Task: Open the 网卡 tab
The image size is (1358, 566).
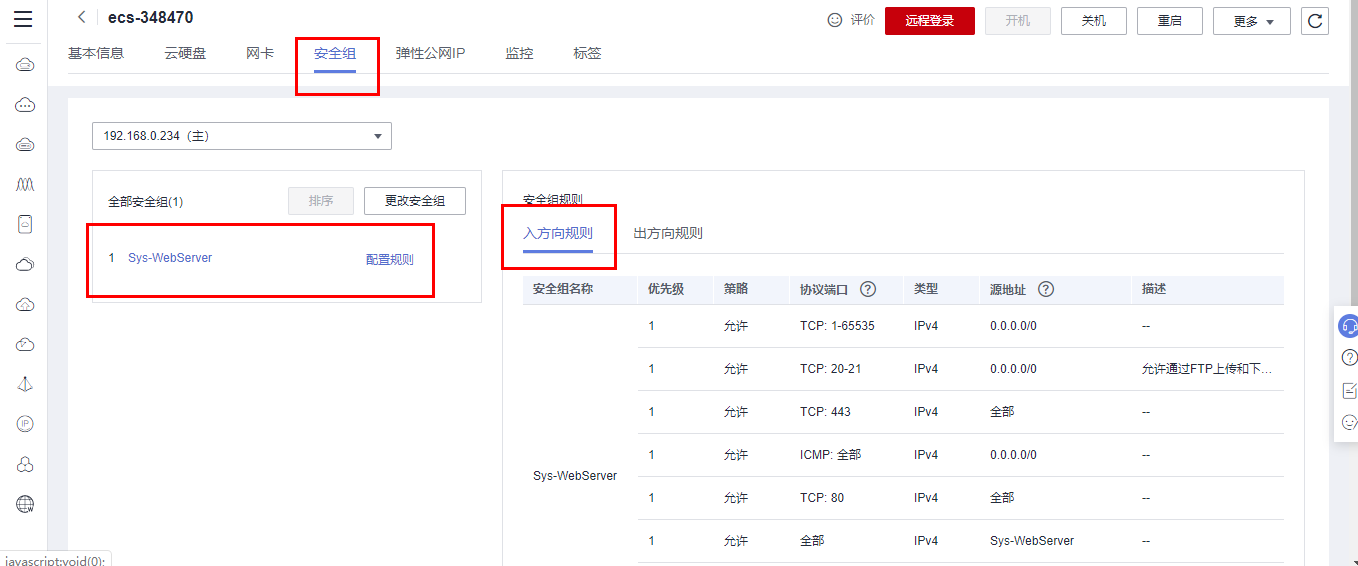Action: [x=260, y=53]
